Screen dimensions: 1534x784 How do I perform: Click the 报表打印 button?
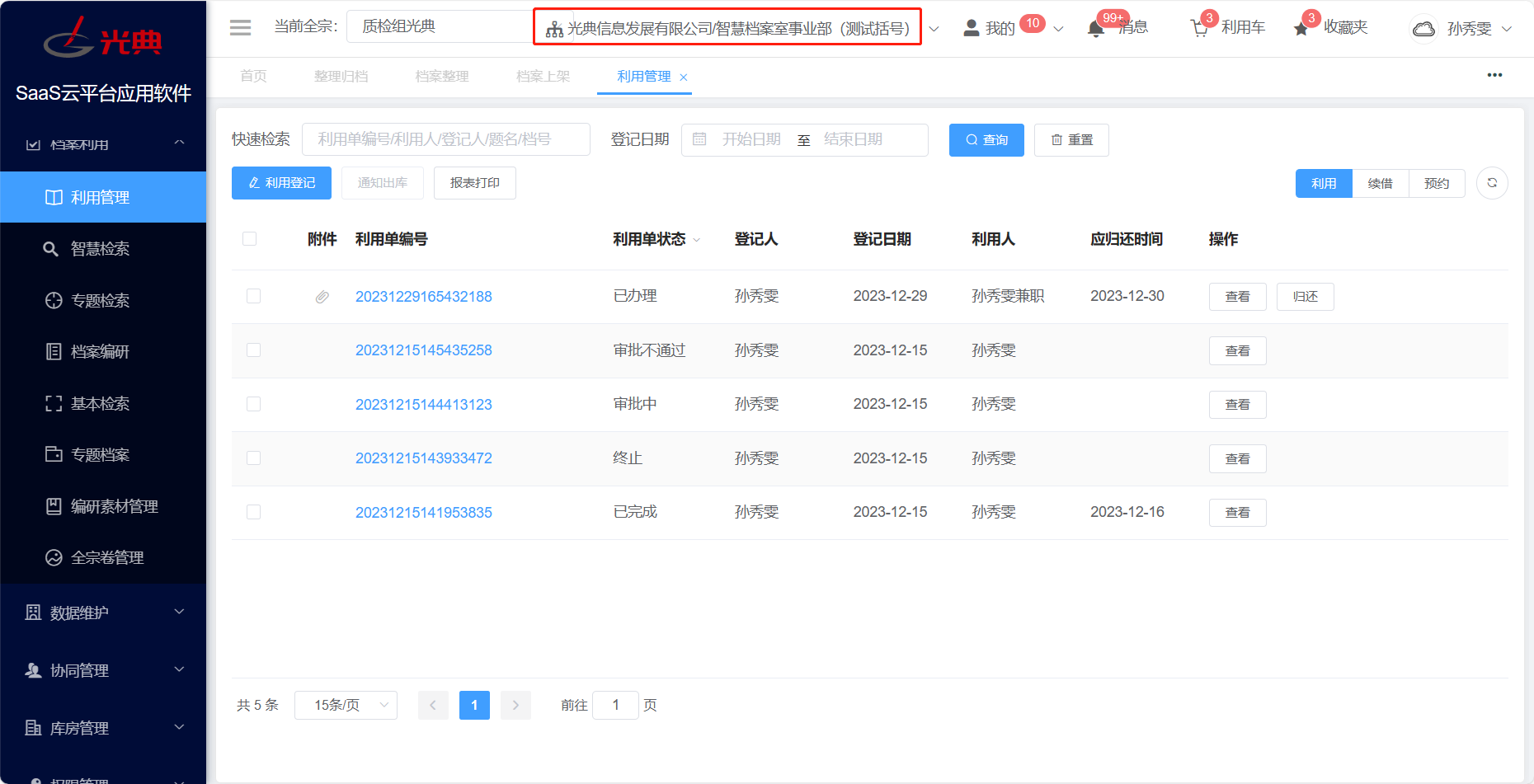pos(475,183)
